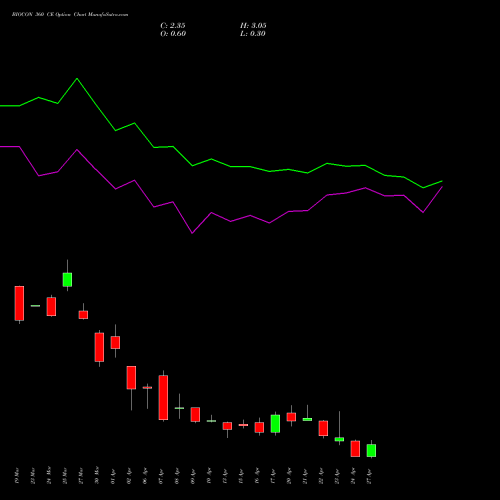Select the high value 'H: 3.05'

point(253,26)
